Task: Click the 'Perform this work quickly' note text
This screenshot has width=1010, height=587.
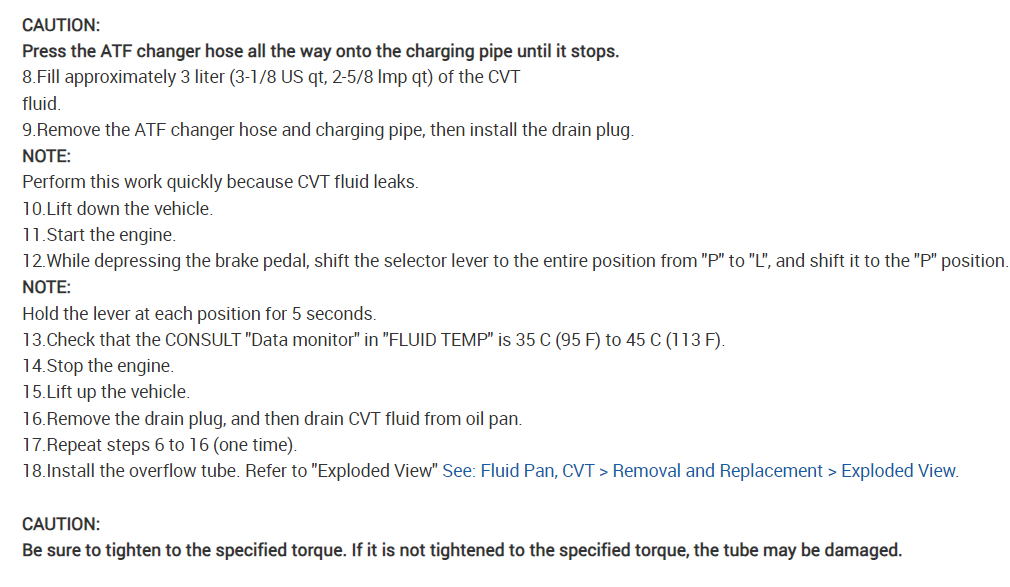Action: click(220, 182)
